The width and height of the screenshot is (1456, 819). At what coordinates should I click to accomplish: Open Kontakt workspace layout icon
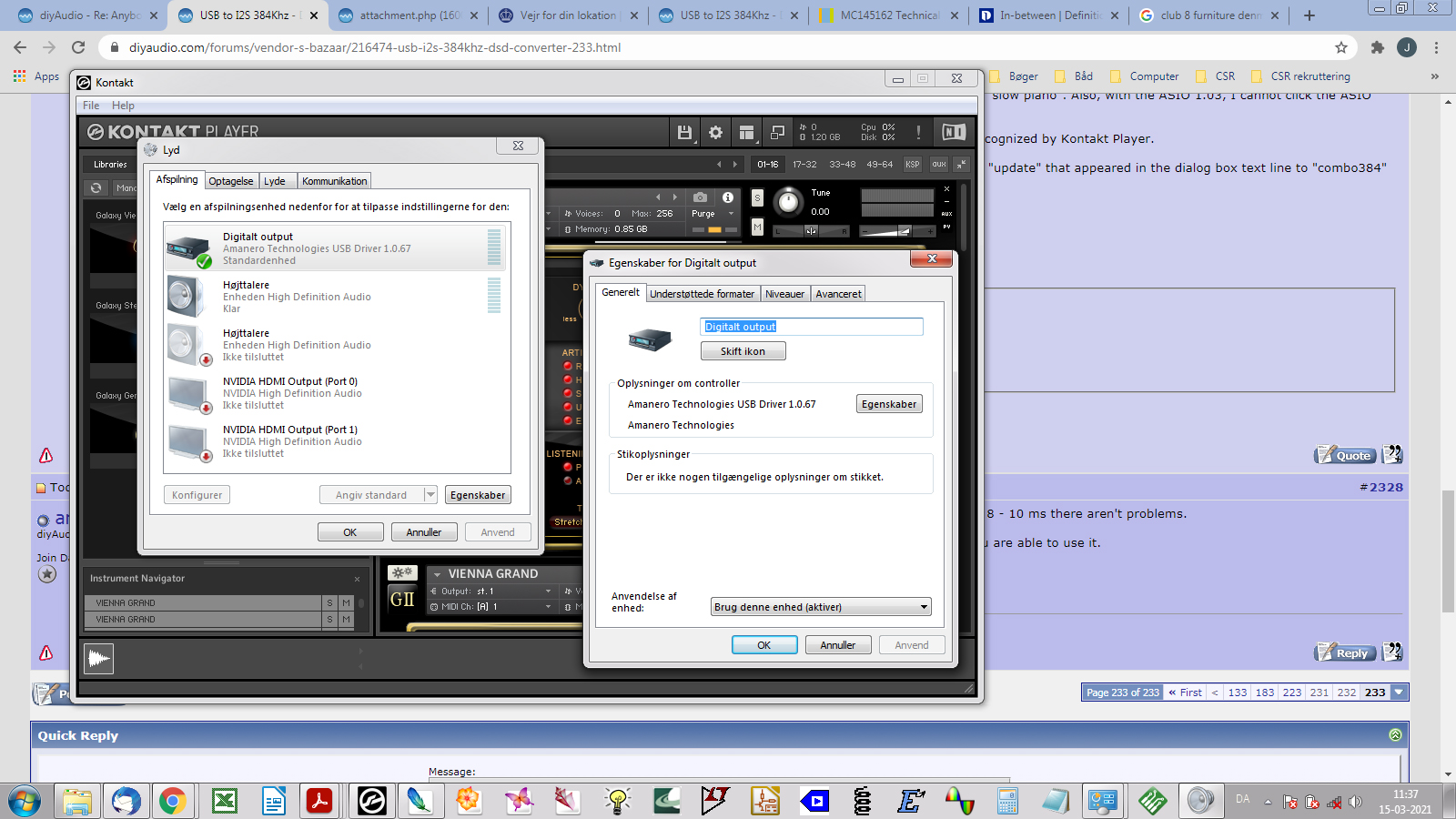pos(746,133)
